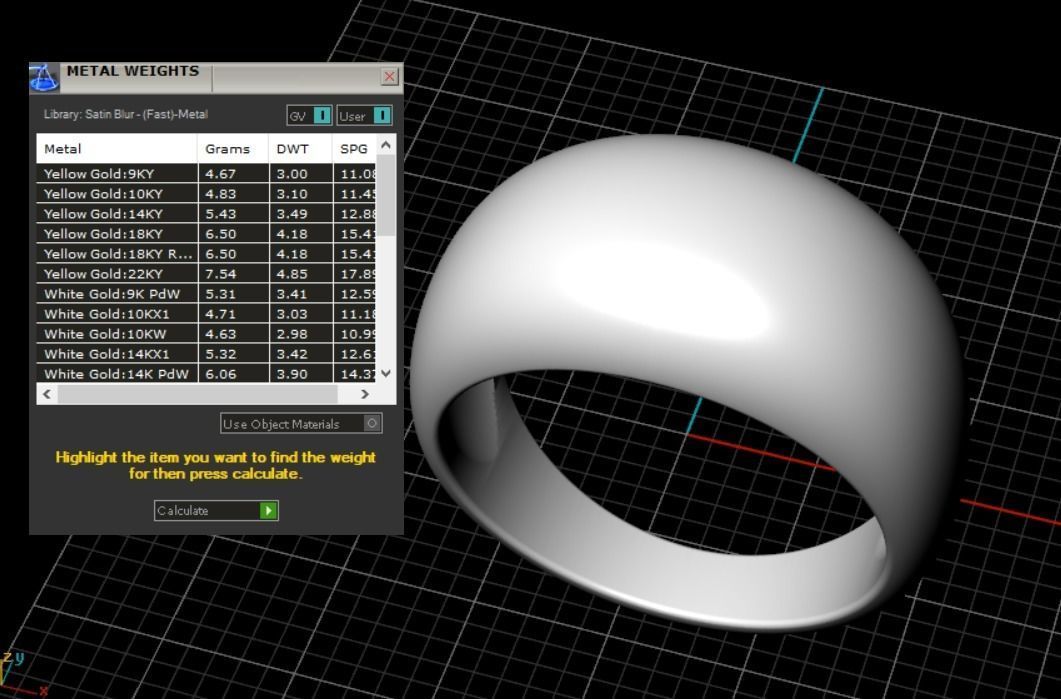1061x699 pixels.
Task: Select Yellow Gold:18KY R... row
Action: click(x=206, y=254)
